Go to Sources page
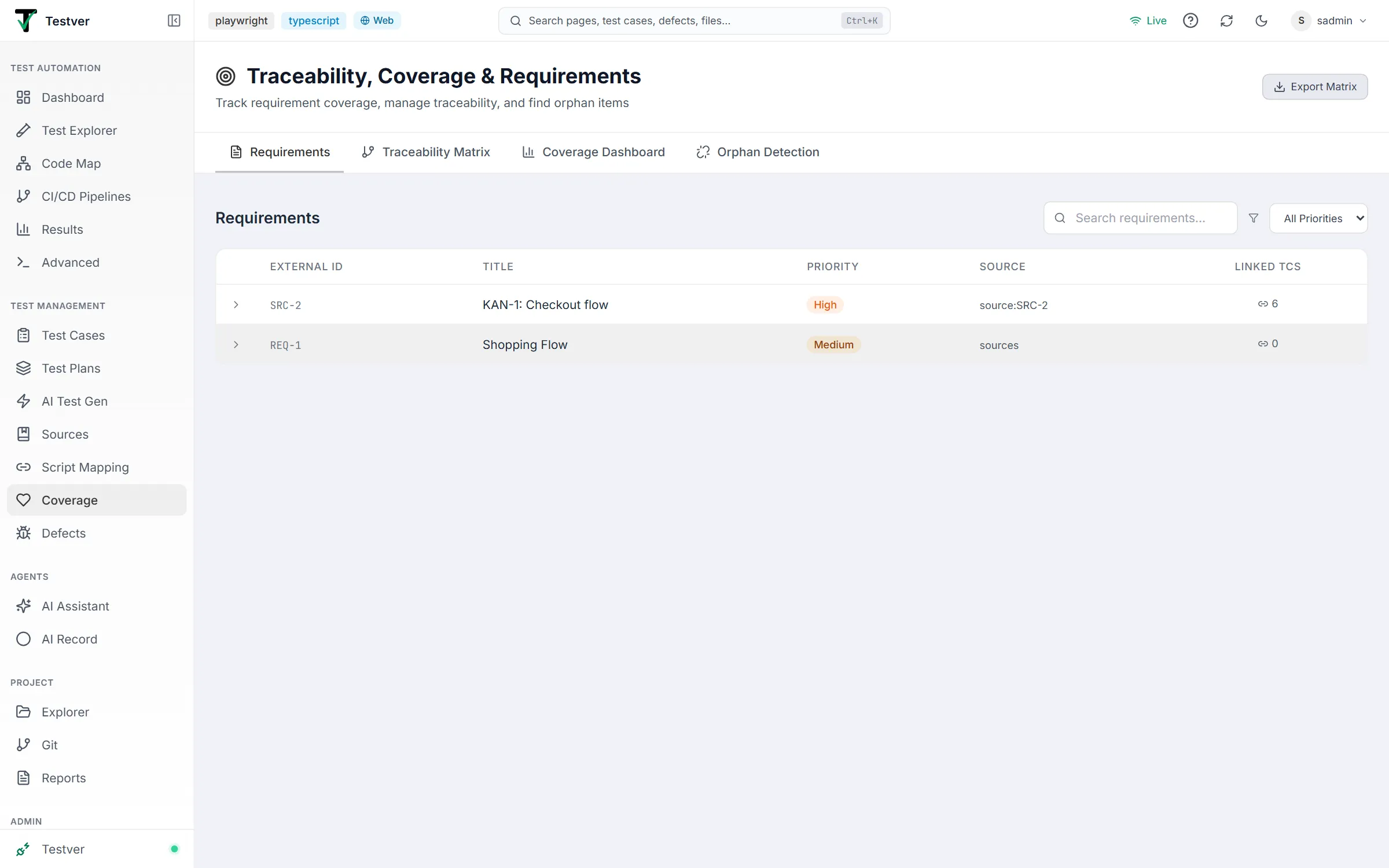 pyautogui.click(x=97, y=434)
